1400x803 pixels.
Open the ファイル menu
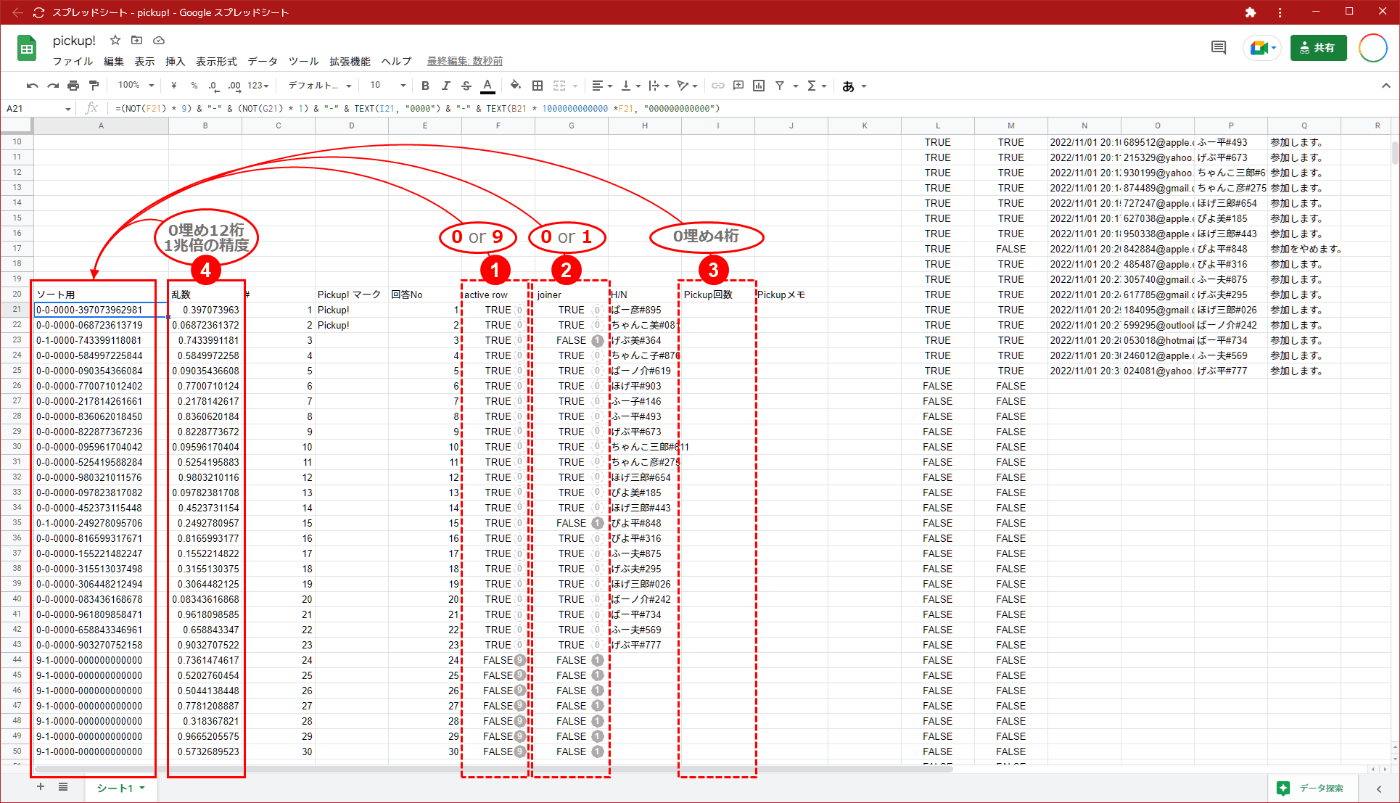(x=72, y=61)
